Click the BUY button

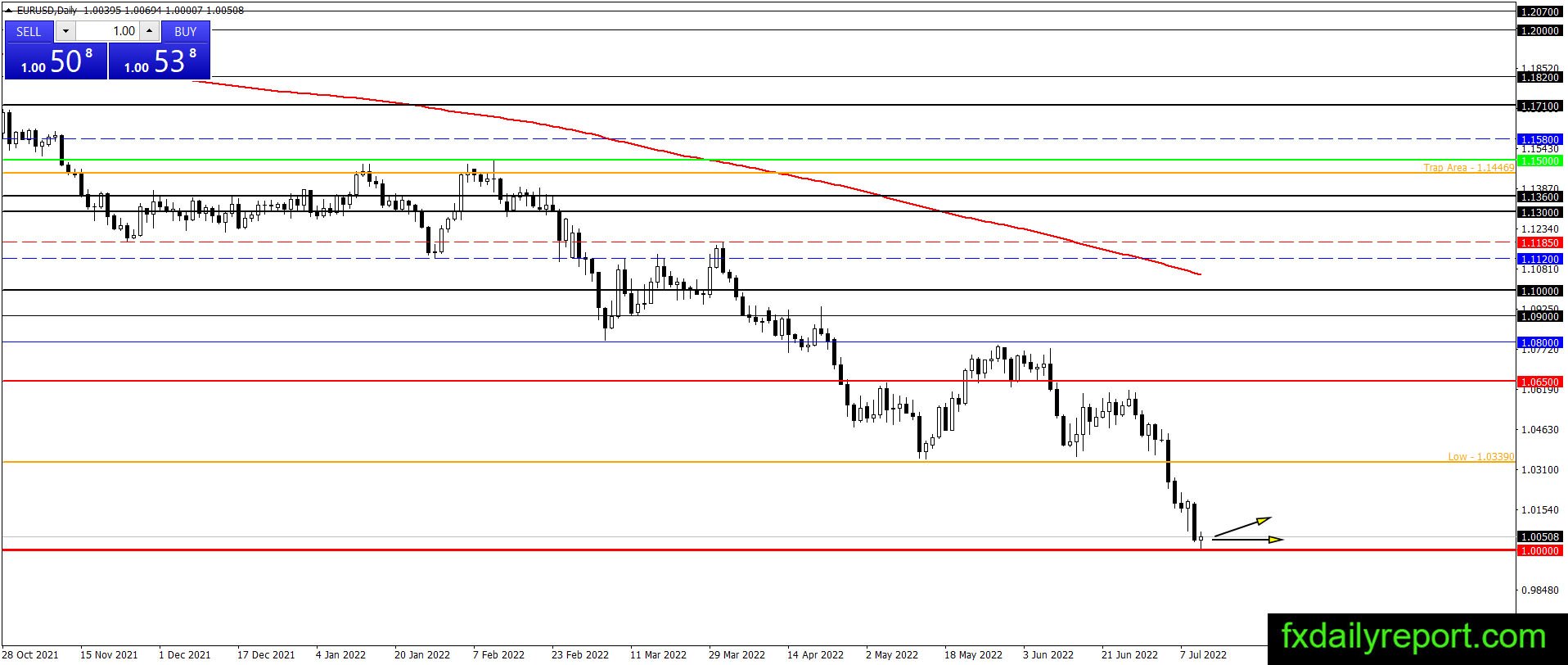[x=186, y=31]
